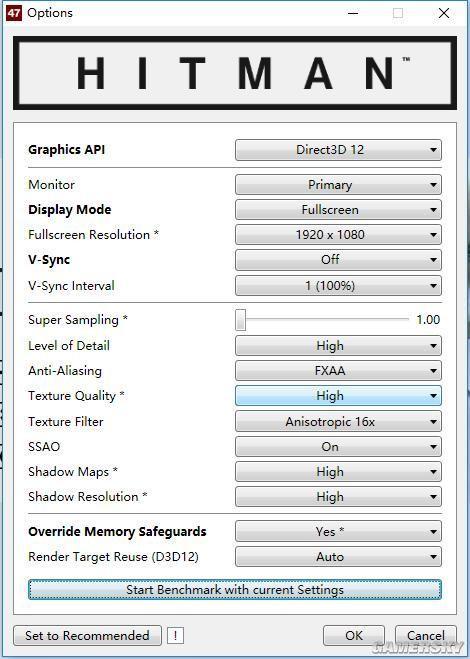Toggle SSAO On dropdown
The width and height of the screenshot is (470, 659).
coord(338,447)
